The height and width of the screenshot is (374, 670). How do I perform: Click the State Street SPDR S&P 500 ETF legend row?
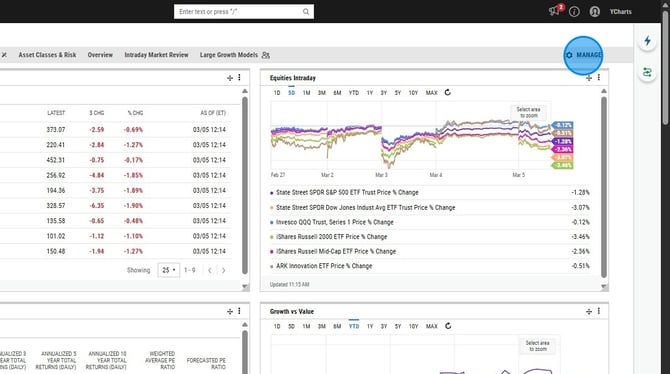click(429, 193)
